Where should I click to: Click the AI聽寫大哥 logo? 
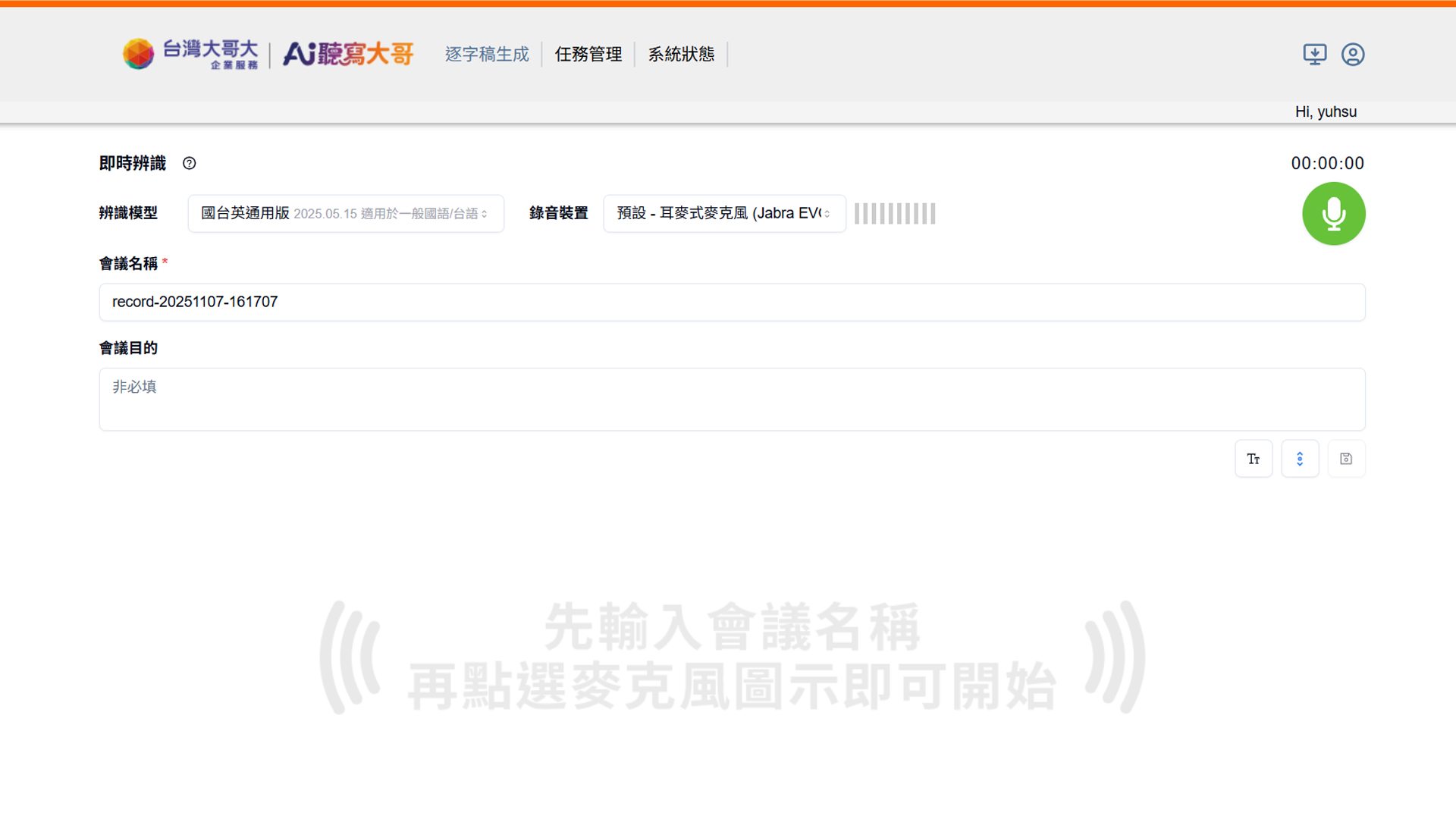pos(348,54)
